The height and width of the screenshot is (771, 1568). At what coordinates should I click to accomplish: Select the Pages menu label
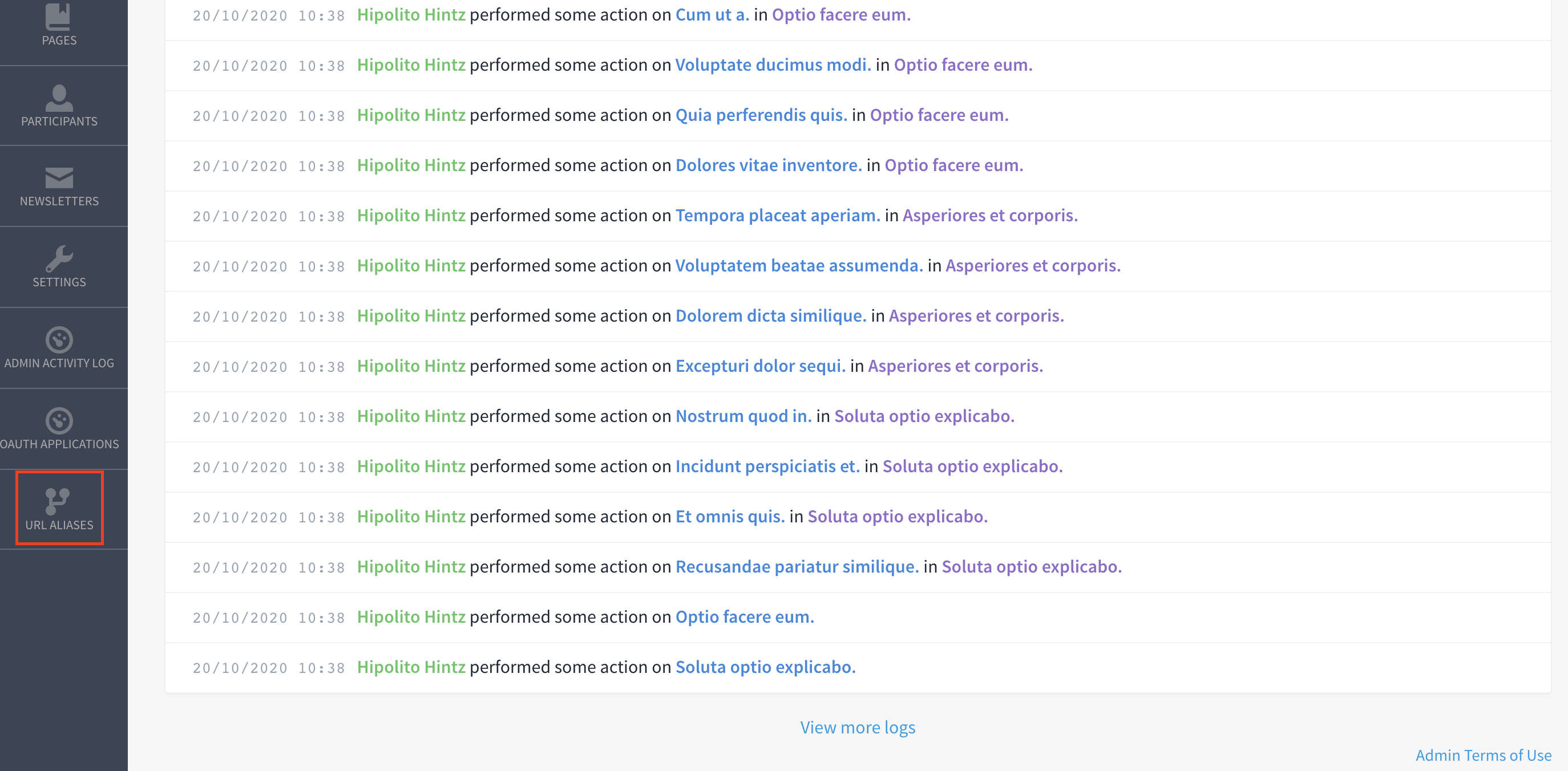coord(59,40)
